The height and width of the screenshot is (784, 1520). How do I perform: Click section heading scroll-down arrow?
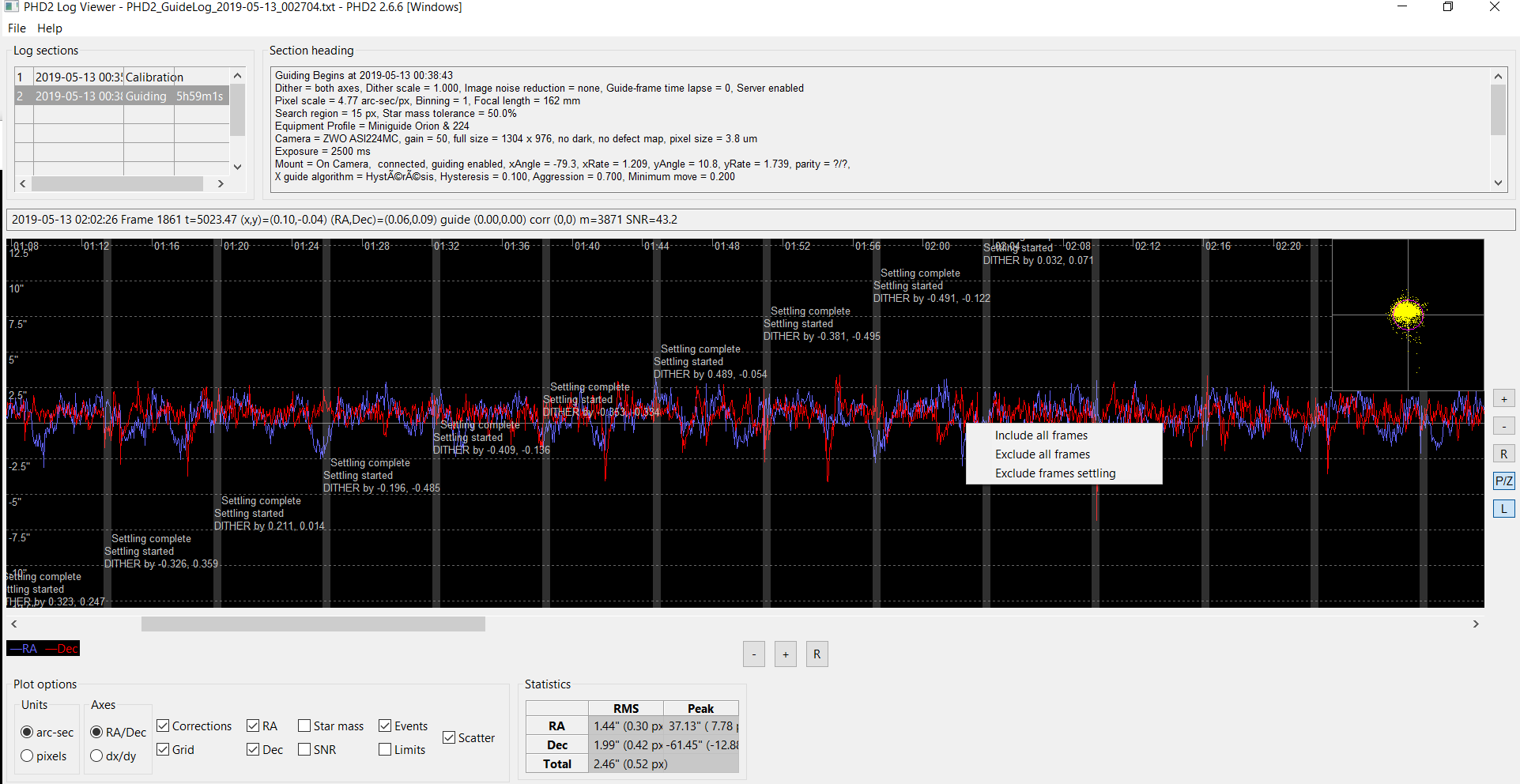click(1498, 183)
